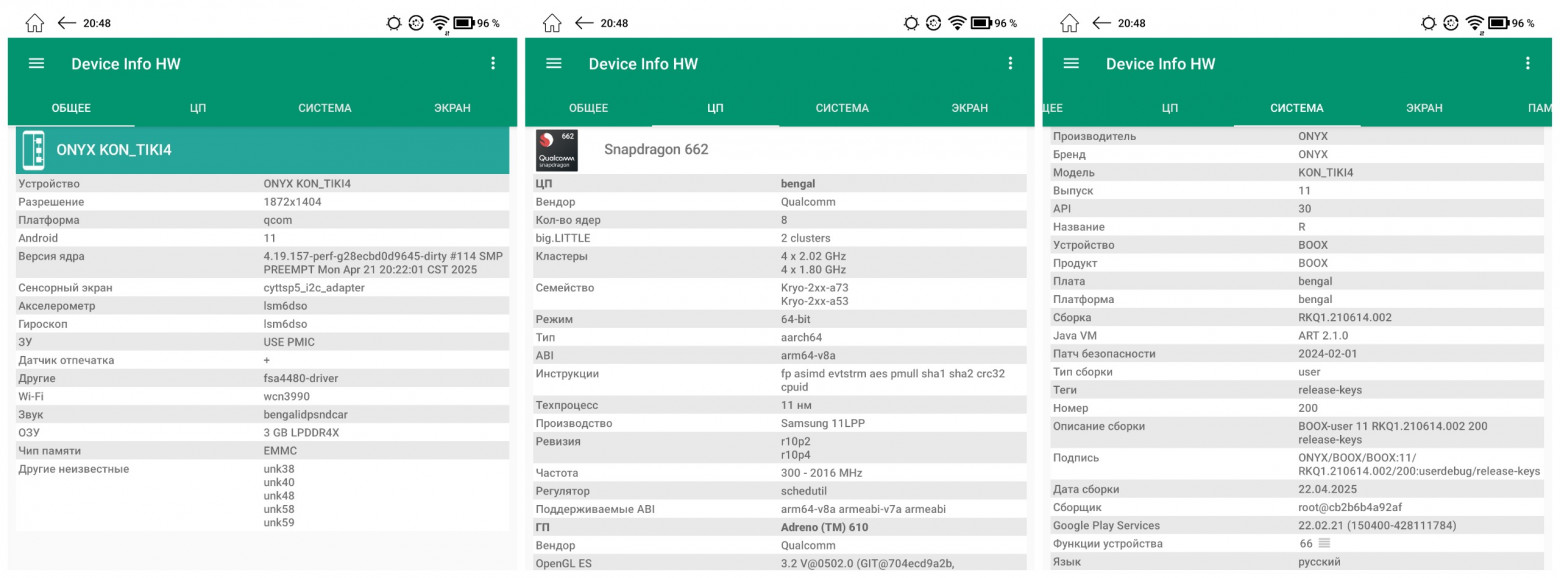Tap the Wi-Fi status icon on Snapdragon screen
Image resolution: width=1560 pixels, height=578 pixels.
(x=957, y=23)
